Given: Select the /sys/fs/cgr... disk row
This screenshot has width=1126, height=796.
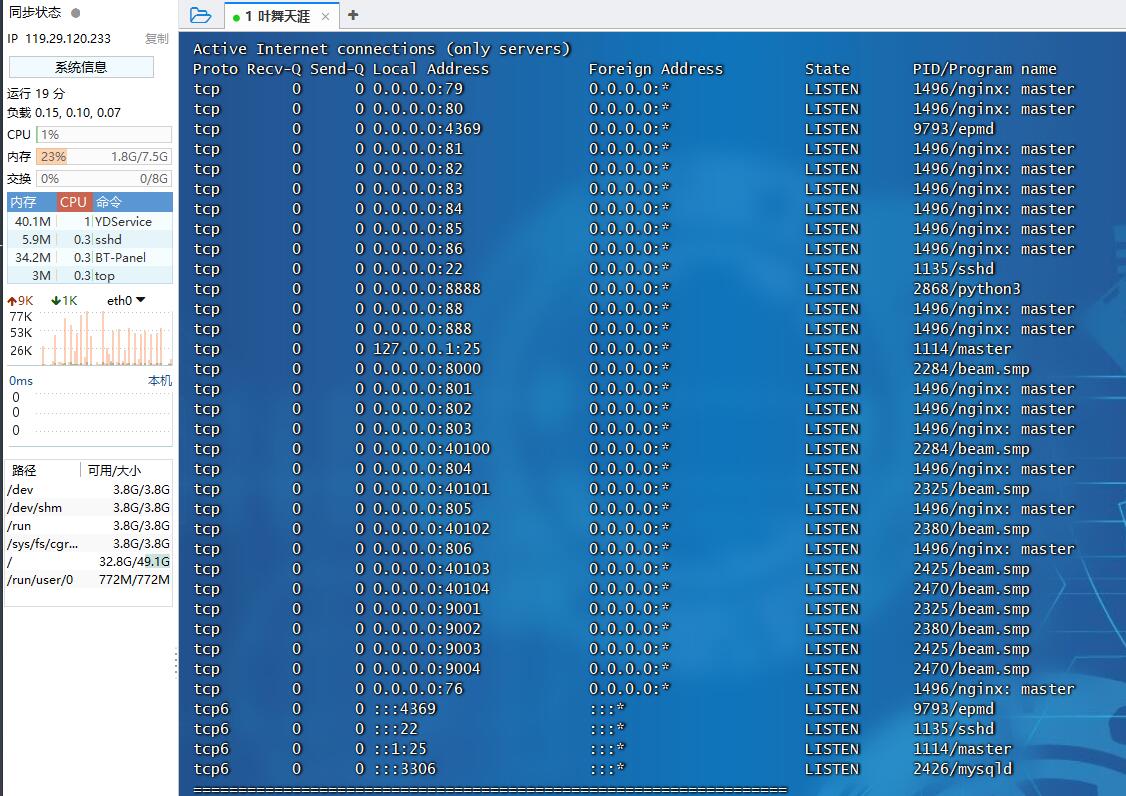Looking at the screenshot, I should tap(89, 544).
